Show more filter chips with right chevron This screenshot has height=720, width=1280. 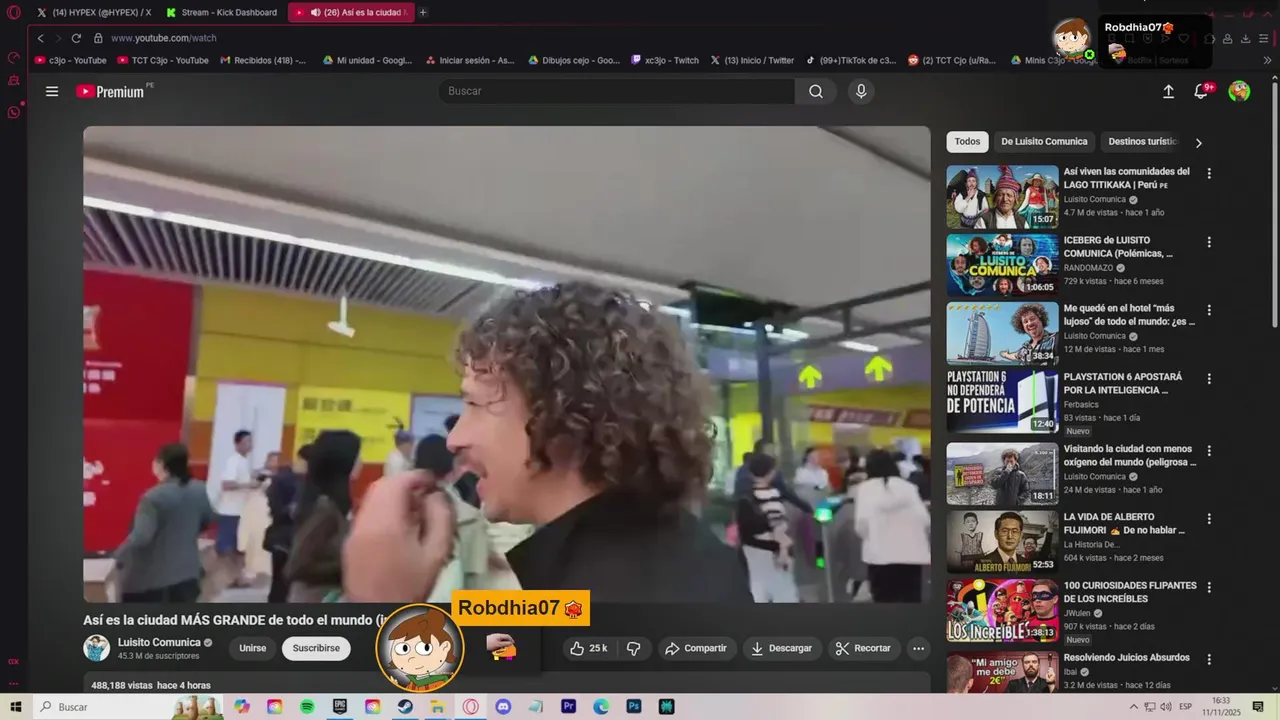pyautogui.click(x=1198, y=142)
